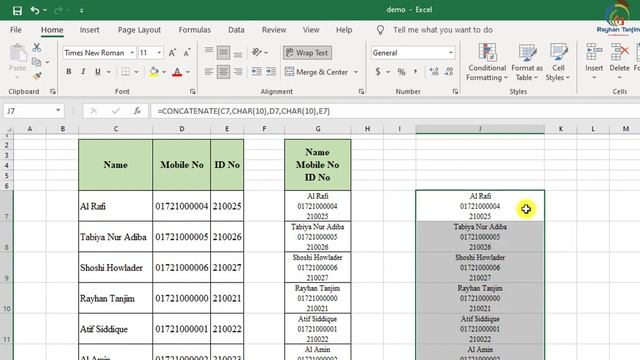Delete cells using the Delete button
Image resolution: width=640 pixels, height=360 pixels.
point(619,62)
